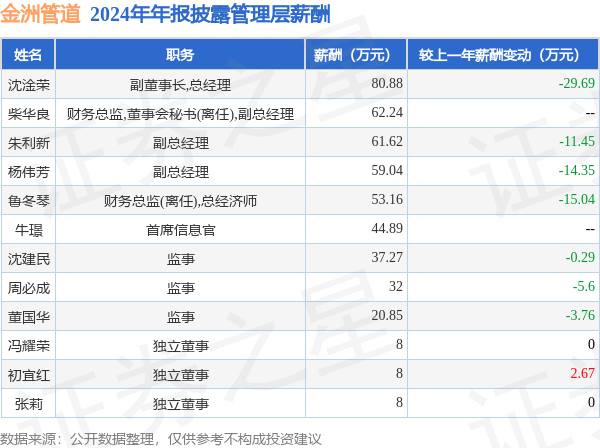
Task: Select 监事 in 董国华's row
Action: coord(180,317)
